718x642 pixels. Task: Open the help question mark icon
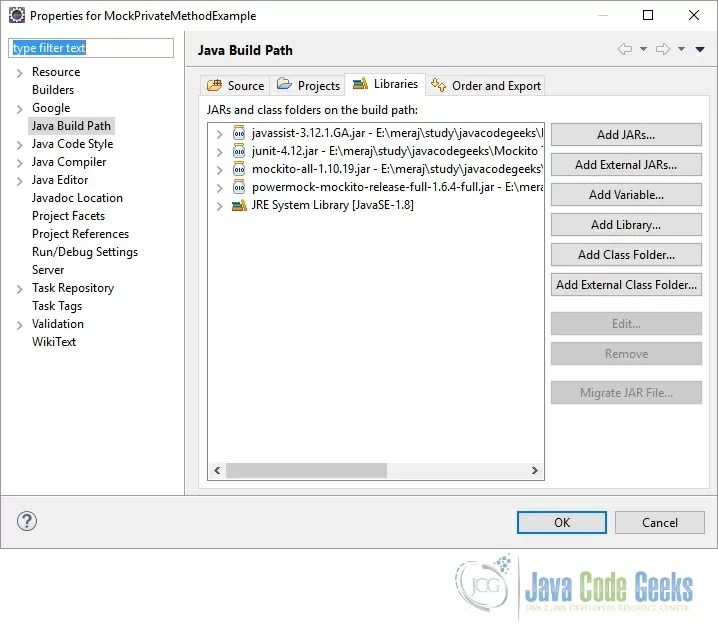coord(27,521)
